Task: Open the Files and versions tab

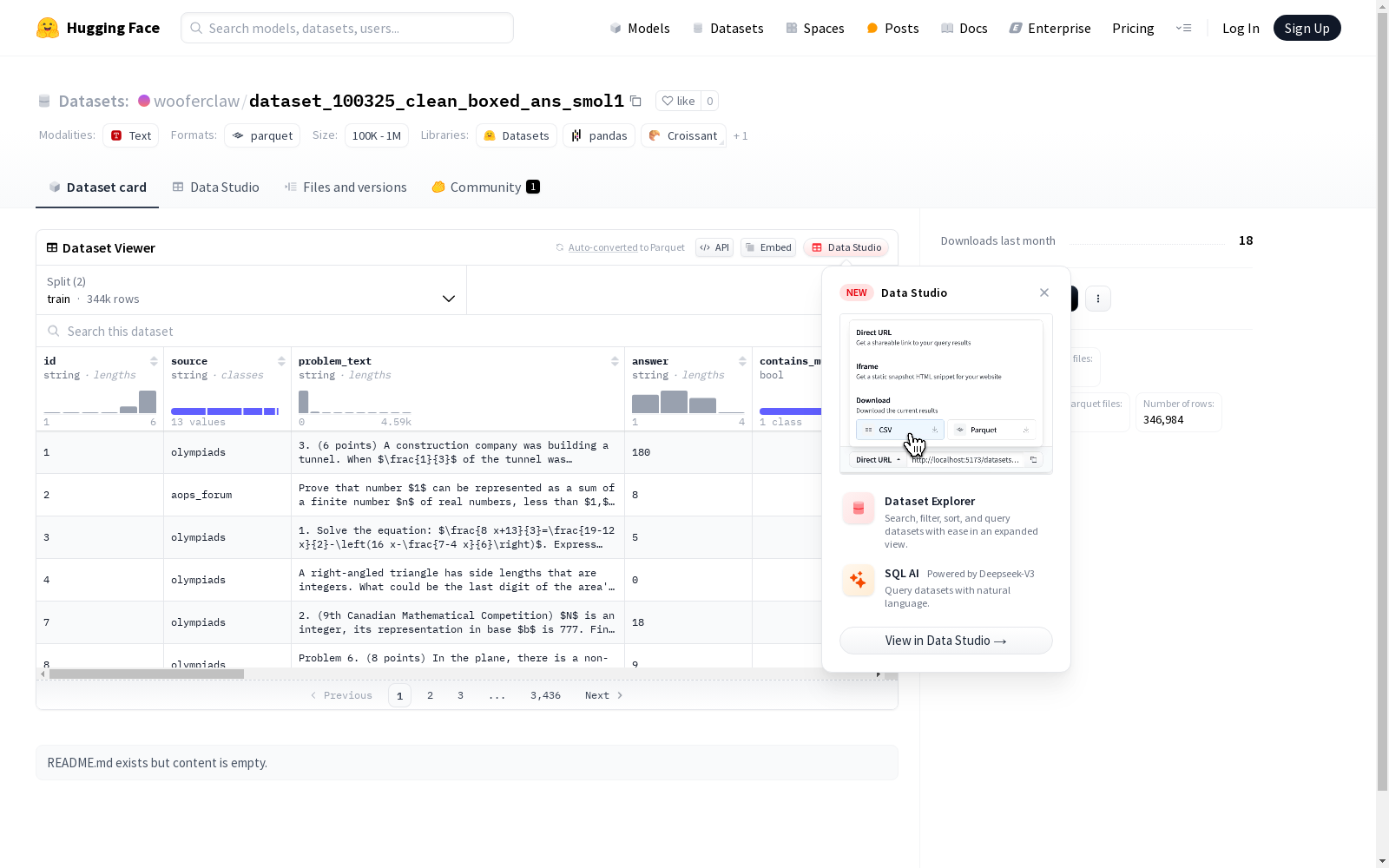Action: (x=346, y=187)
